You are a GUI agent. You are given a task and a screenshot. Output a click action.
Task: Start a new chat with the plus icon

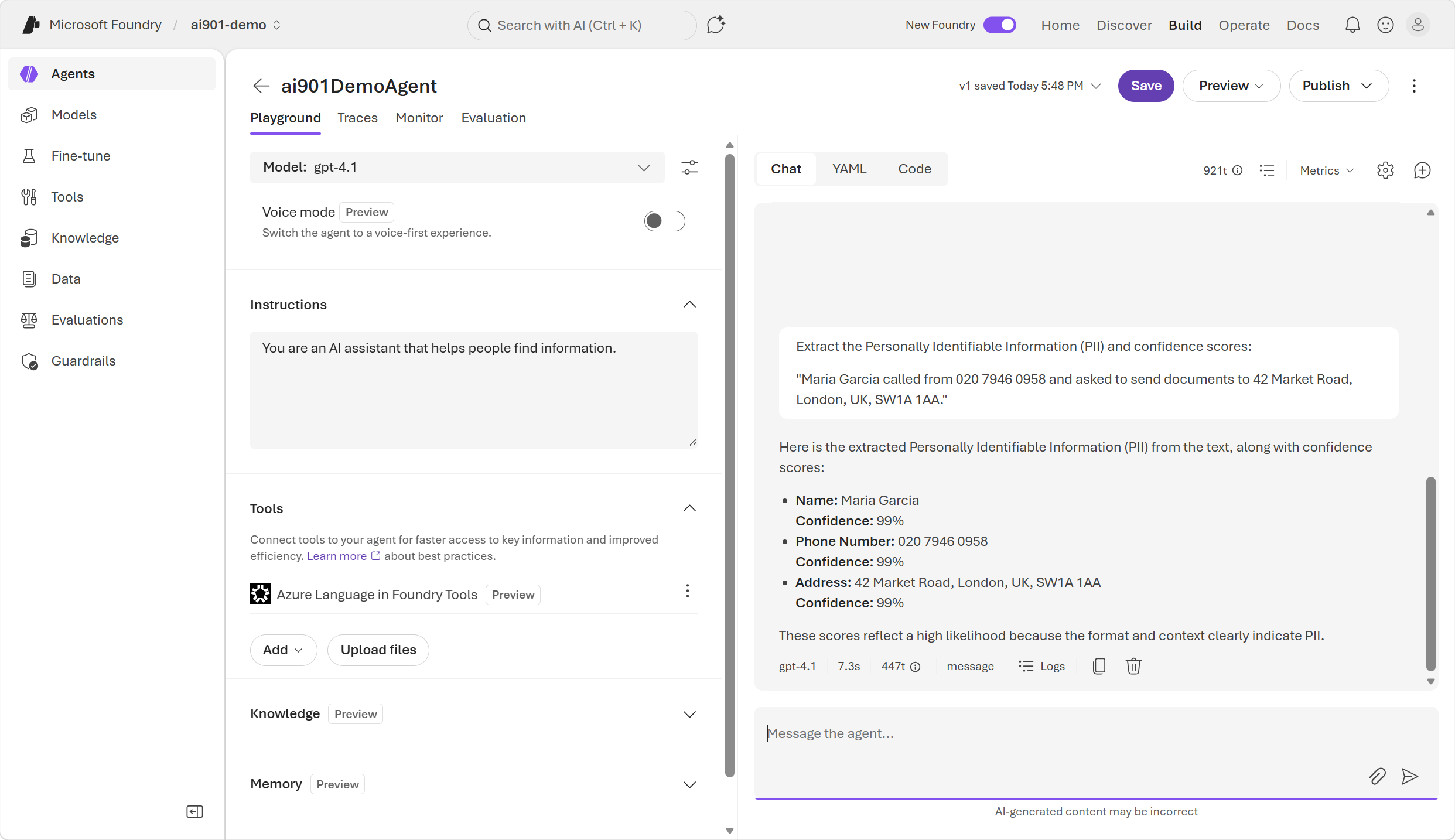(1422, 170)
